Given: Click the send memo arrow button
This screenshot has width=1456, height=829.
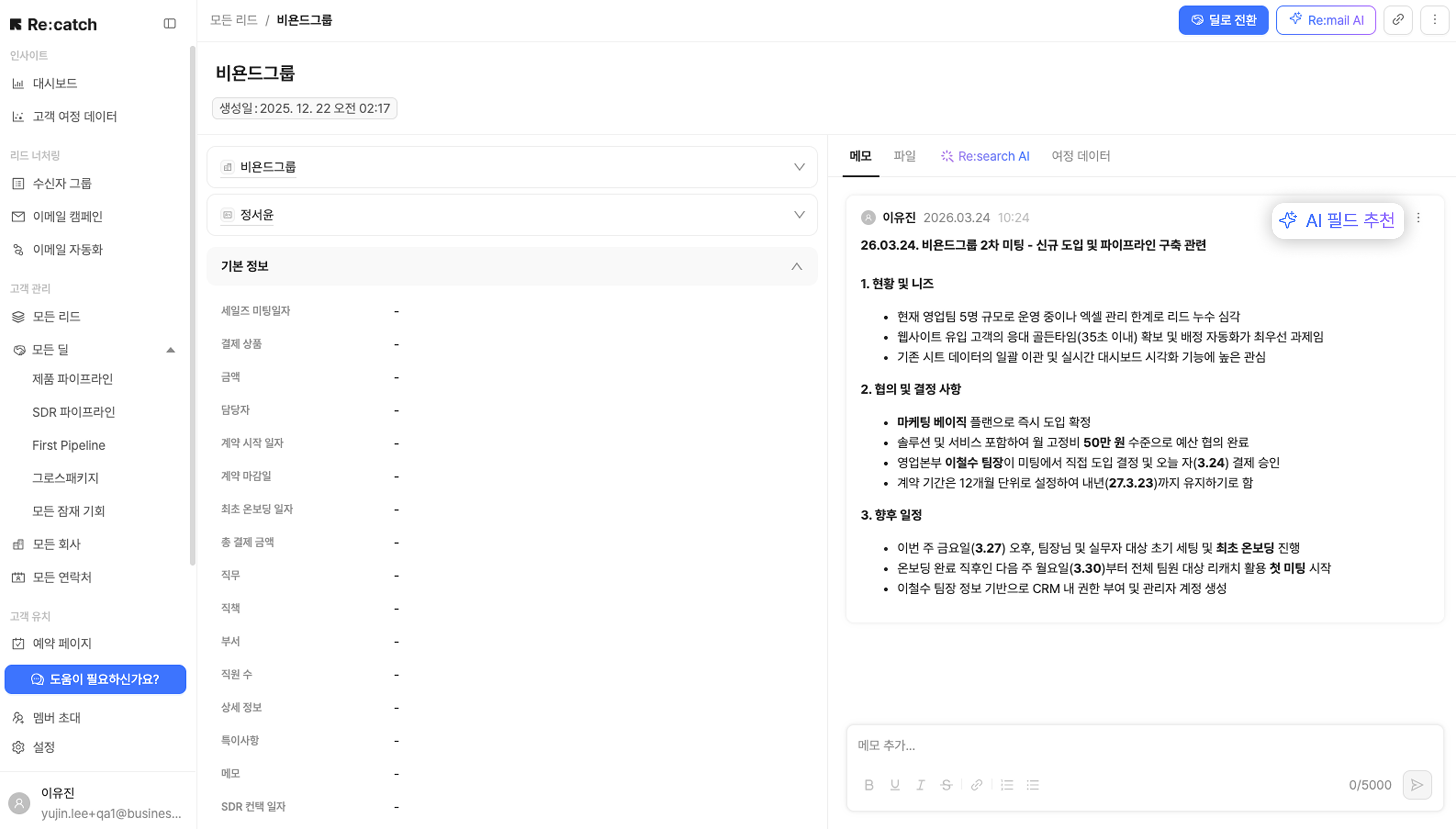Looking at the screenshot, I should [x=1417, y=785].
